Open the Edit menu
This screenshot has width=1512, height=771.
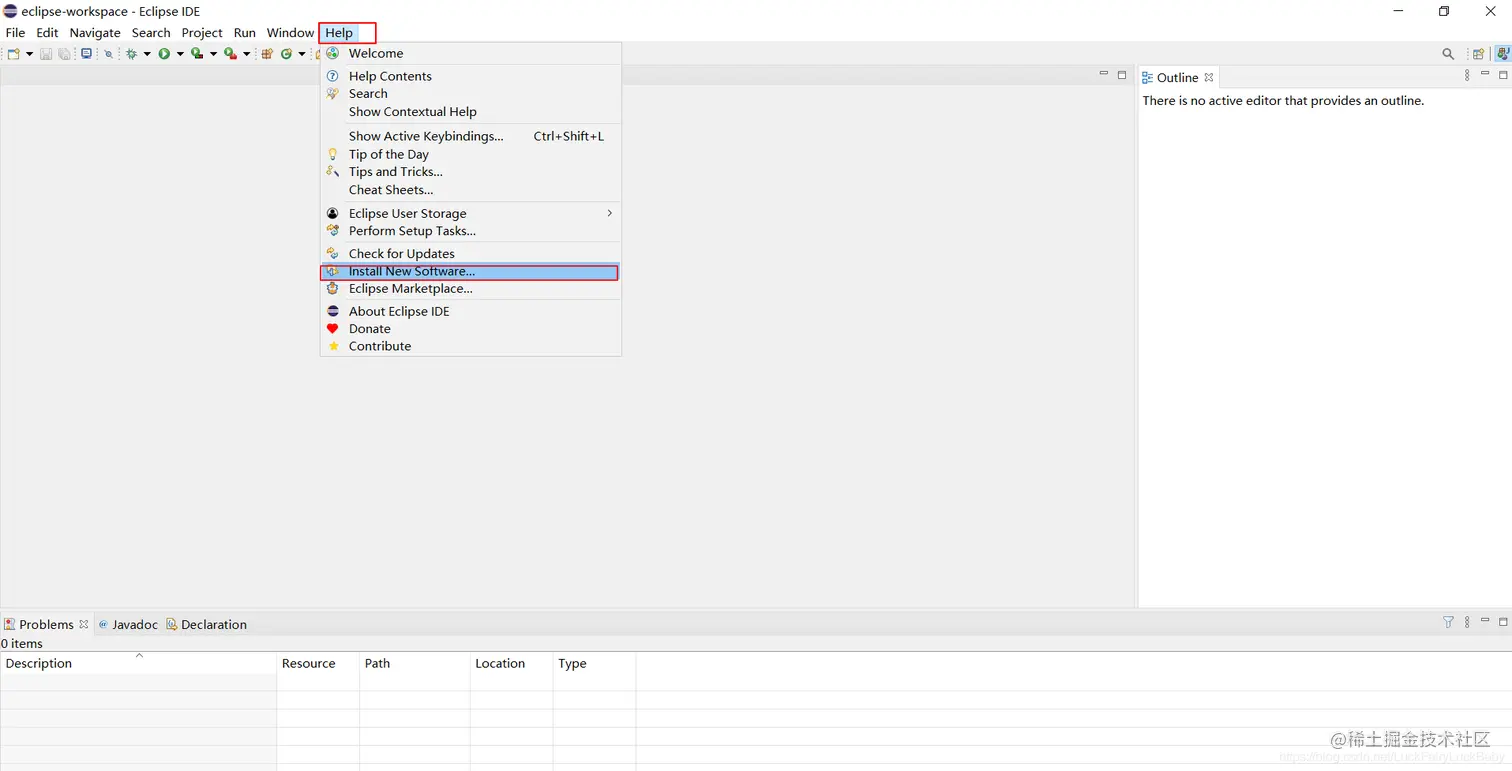[47, 33]
